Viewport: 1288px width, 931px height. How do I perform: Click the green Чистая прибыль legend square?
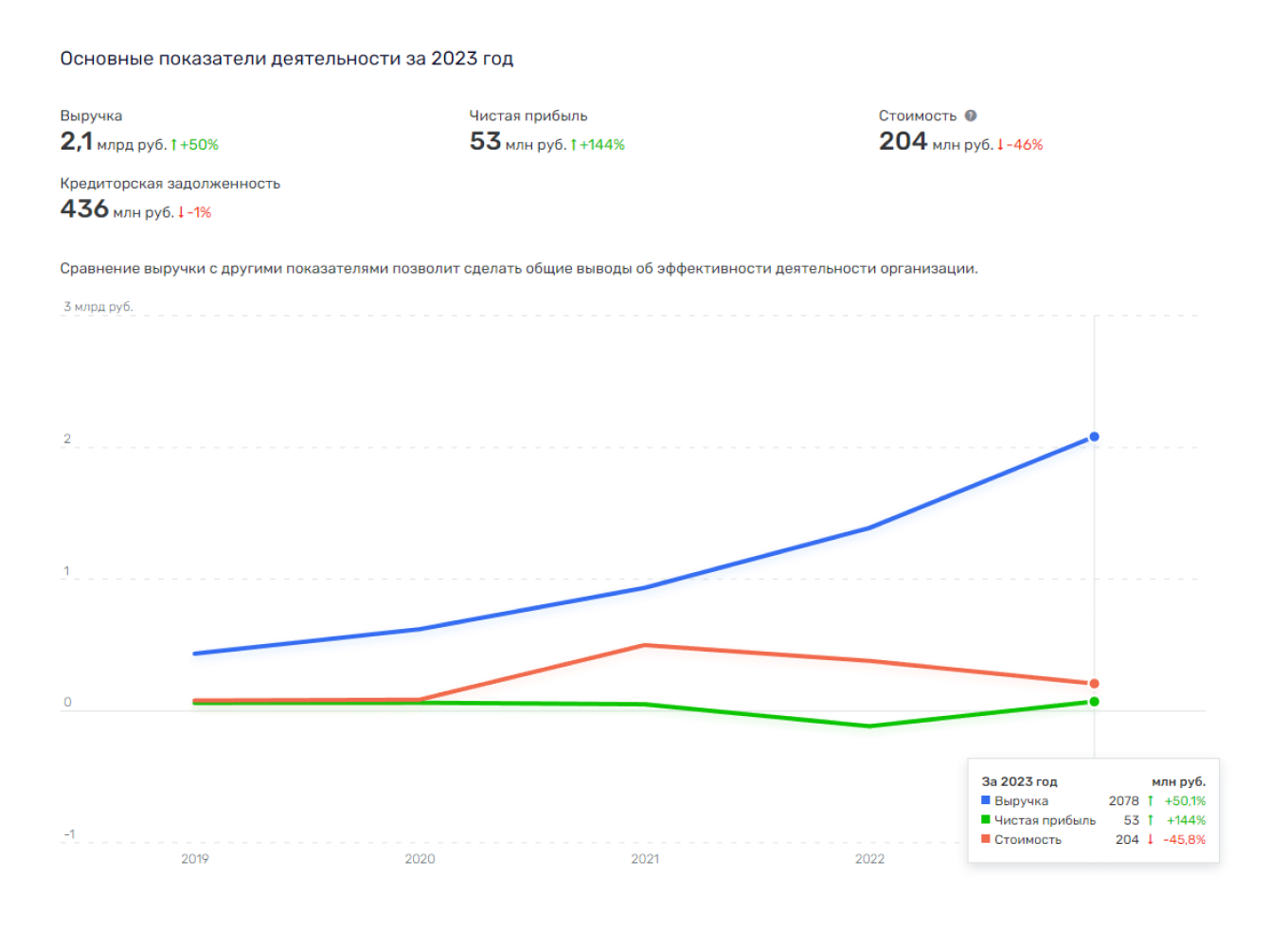coord(986,820)
